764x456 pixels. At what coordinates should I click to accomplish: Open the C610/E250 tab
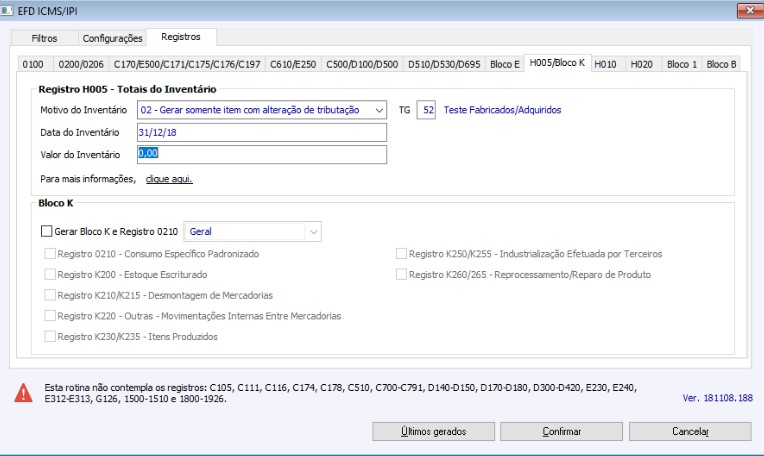[x=293, y=64]
